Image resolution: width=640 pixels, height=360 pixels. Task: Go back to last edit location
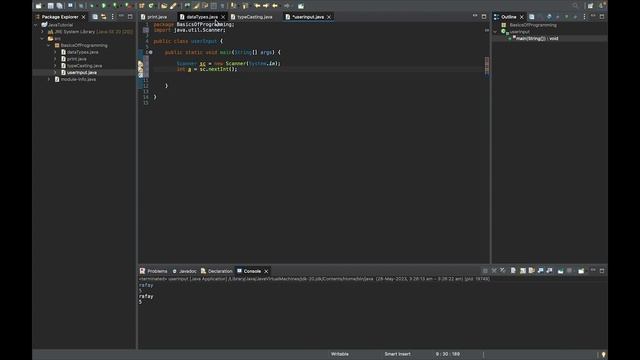pyautogui.click(x=257, y=6)
